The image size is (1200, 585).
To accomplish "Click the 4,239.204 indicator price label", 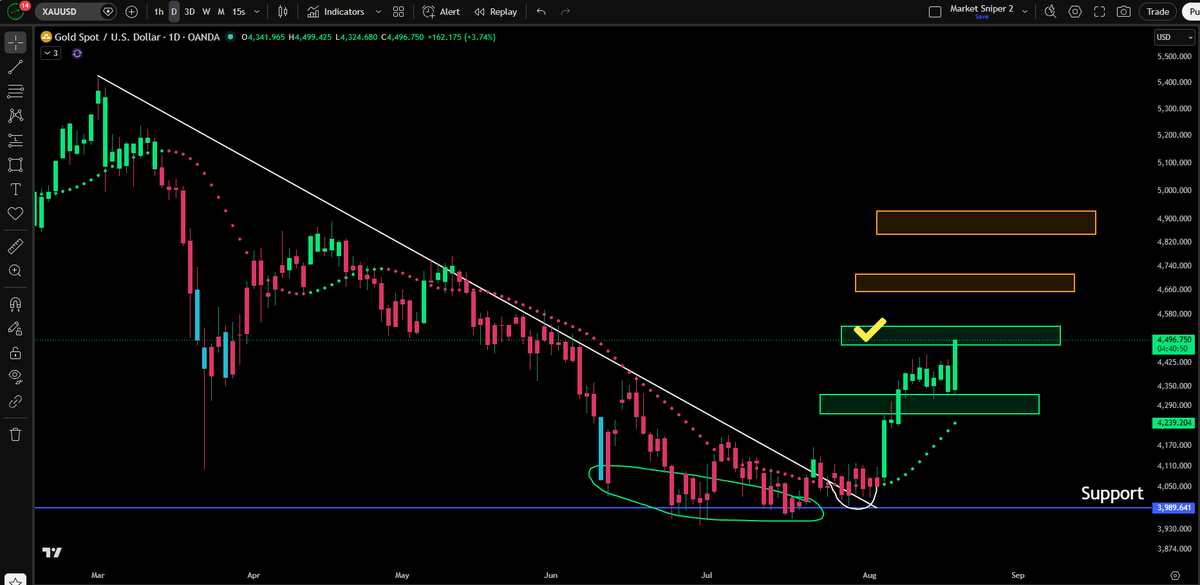I will pyautogui.click(x=1174, y=423).
